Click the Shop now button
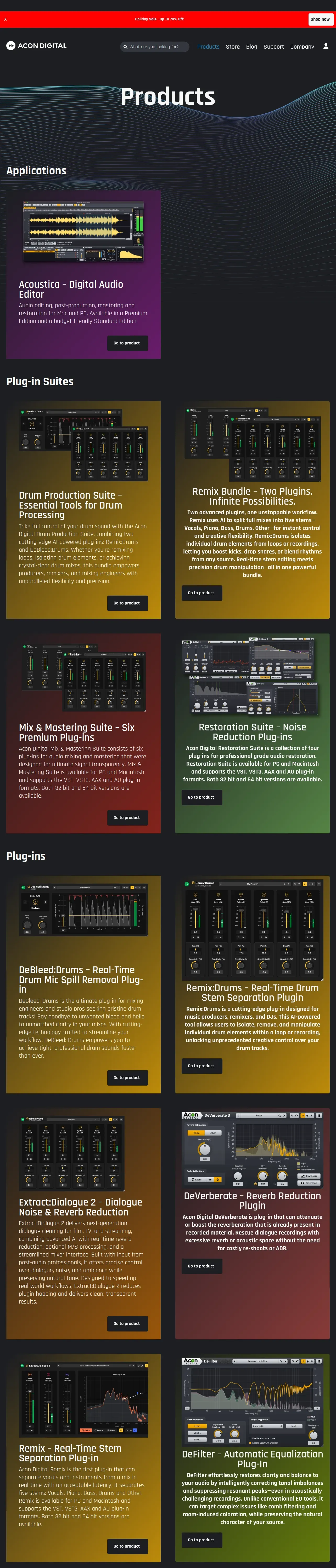336x1568 pixels. pyautogui.click(x=320, y=20)
